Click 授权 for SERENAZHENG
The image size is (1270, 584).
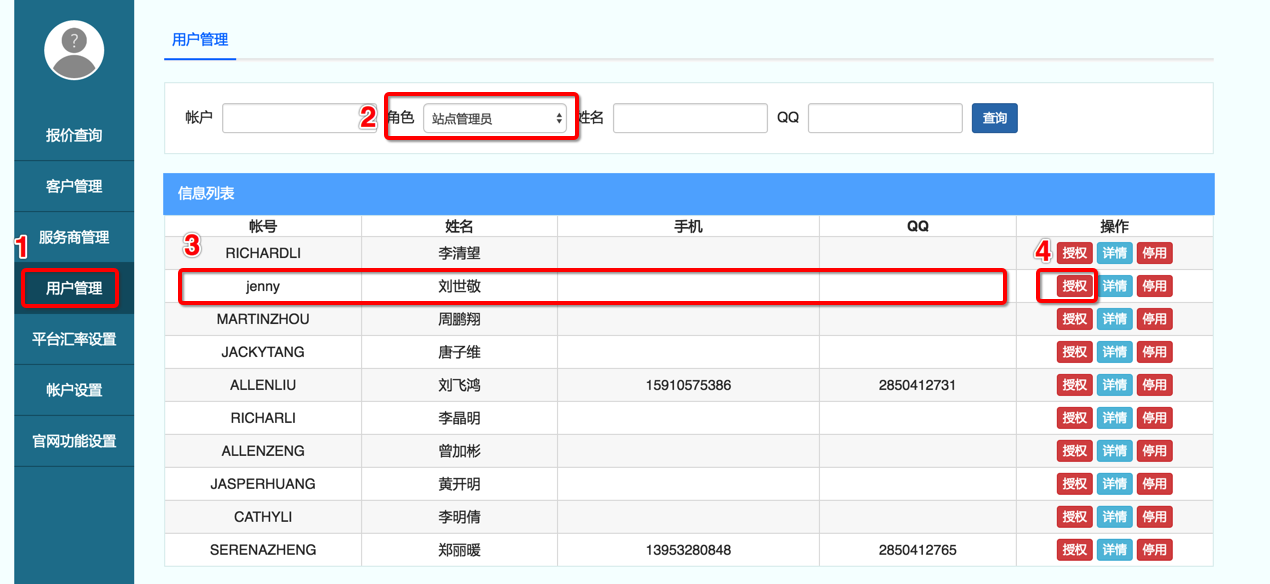click(1074, 550)
